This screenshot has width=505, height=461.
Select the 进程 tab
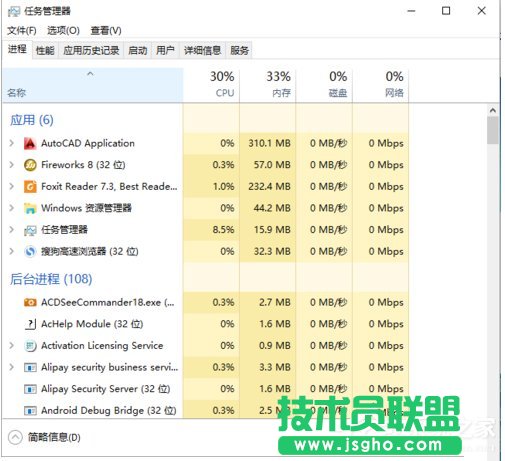pyautogui.click(x=17, y=49)
